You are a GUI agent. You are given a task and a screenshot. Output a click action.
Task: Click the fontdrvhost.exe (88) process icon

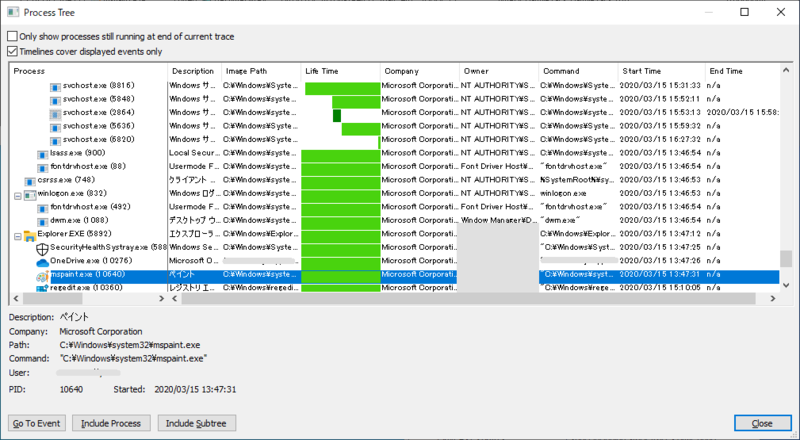pos(43,167)
